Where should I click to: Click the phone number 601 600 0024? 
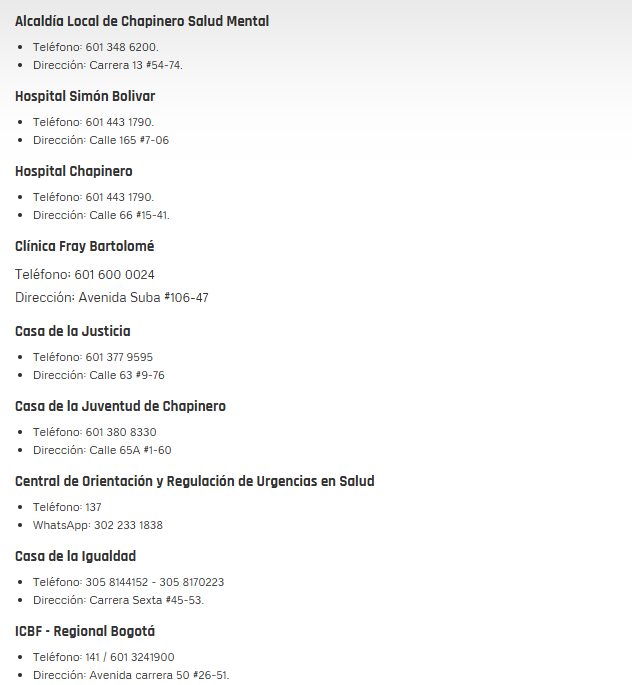(114, 275)
